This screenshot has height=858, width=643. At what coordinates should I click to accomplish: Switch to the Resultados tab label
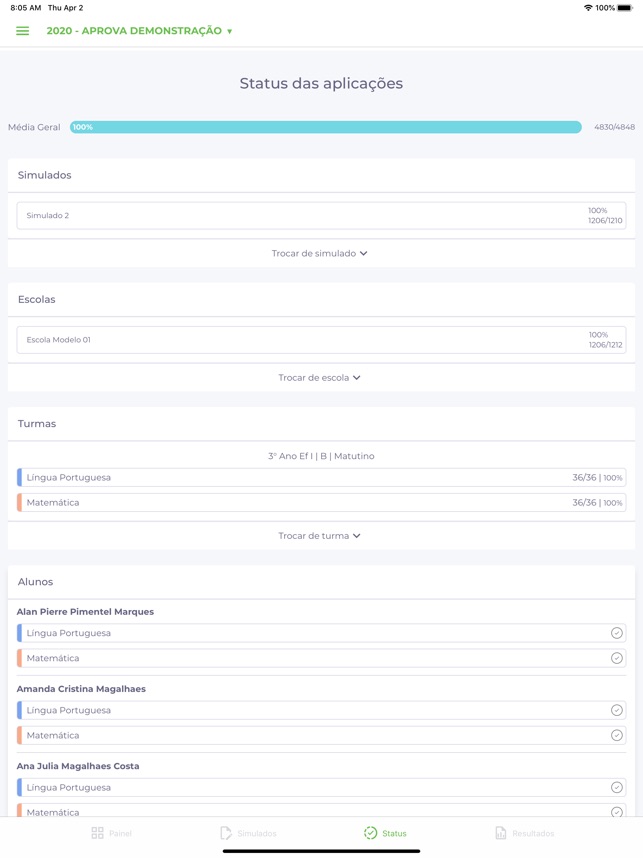pyautogui.click(x=533, y=833)
